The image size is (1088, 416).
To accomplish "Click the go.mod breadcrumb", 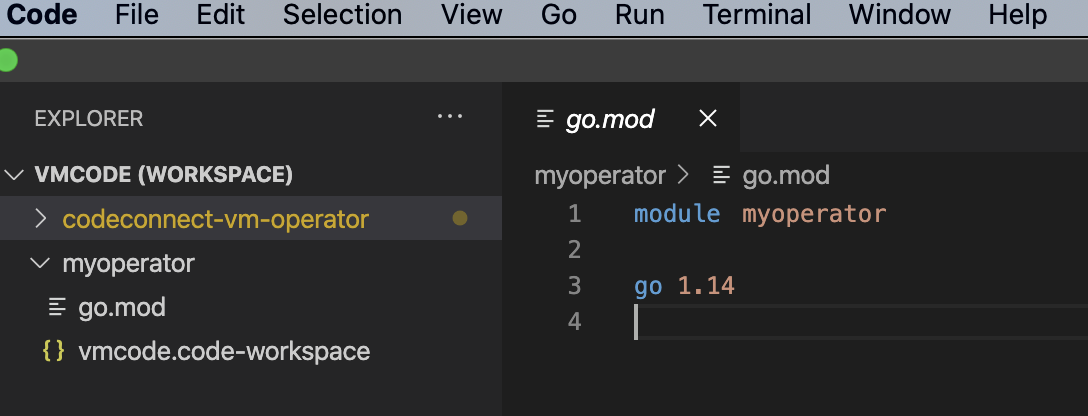I will 785,175.
